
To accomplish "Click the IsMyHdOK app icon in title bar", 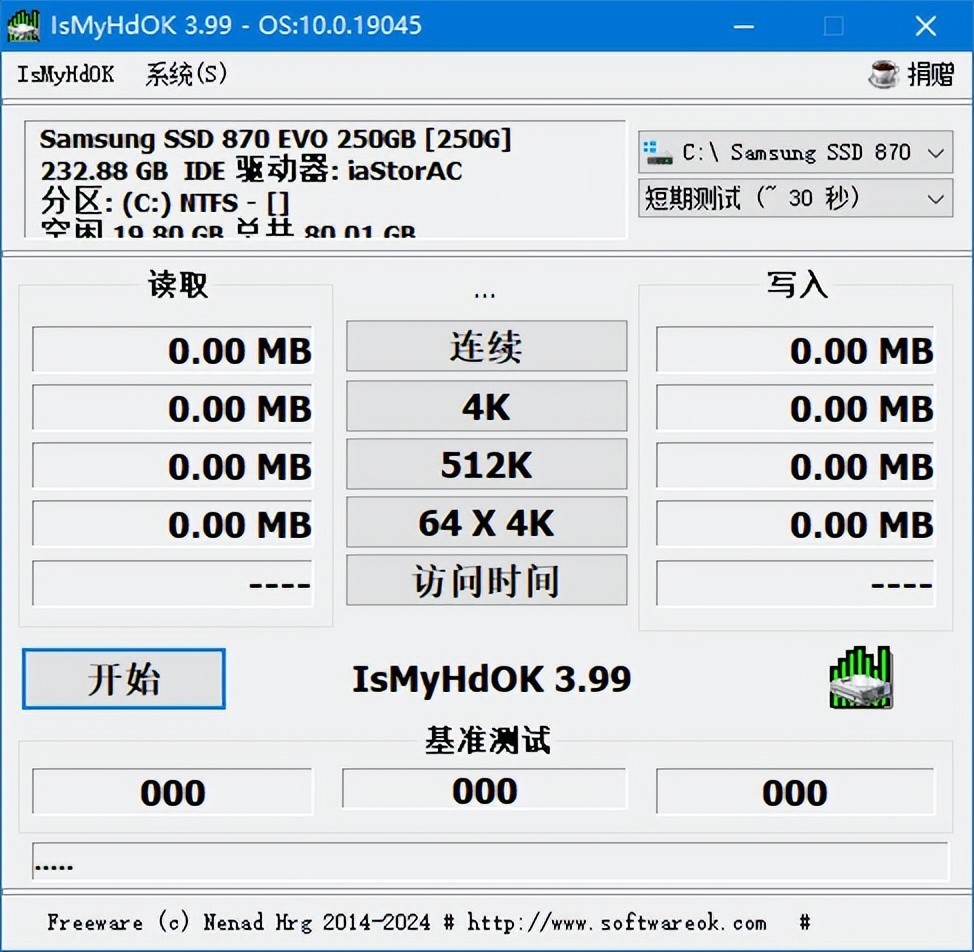I will pyautogui.click(x=23, y=25).
